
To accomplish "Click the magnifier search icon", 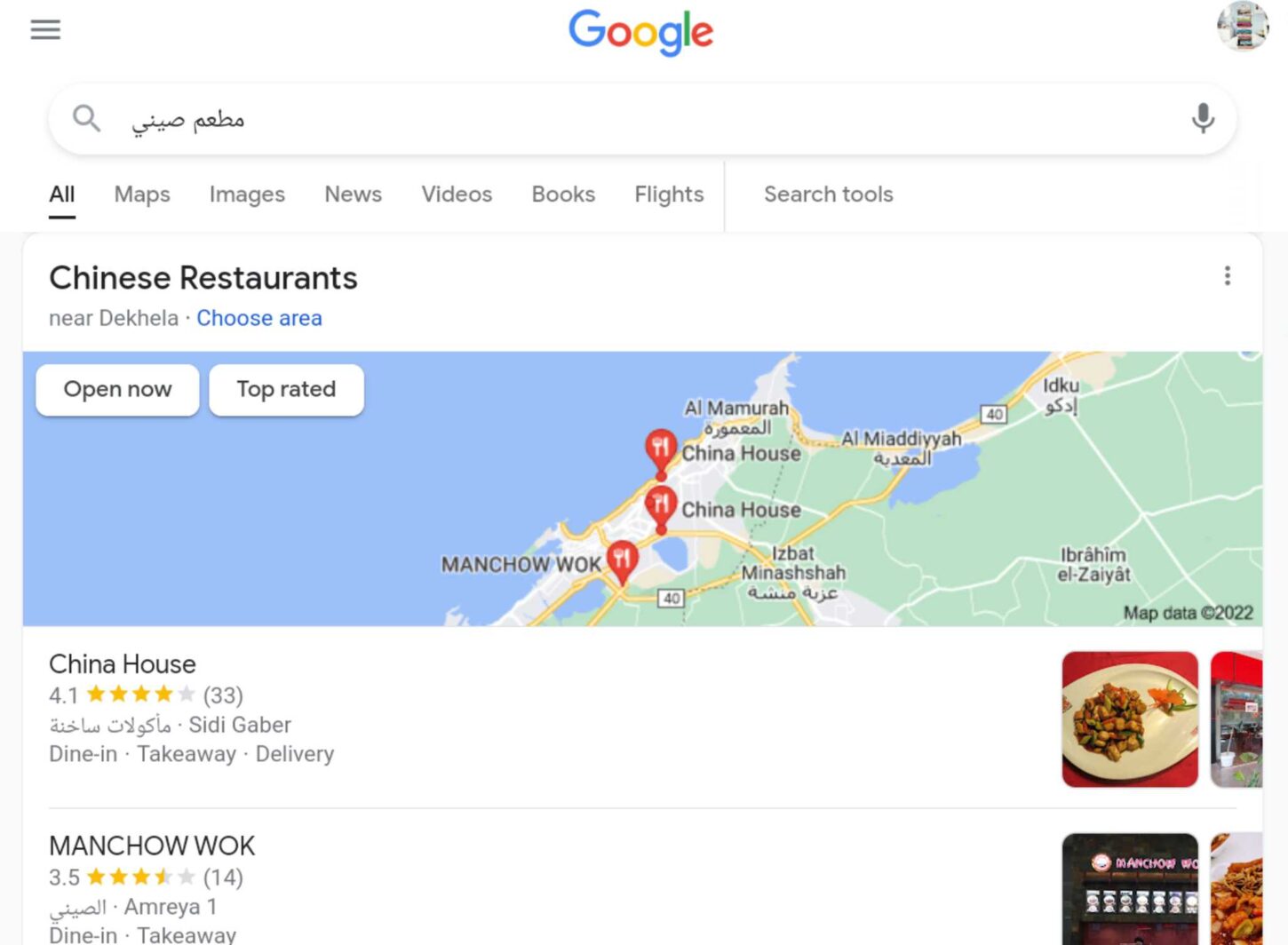I will click(86, 118).
